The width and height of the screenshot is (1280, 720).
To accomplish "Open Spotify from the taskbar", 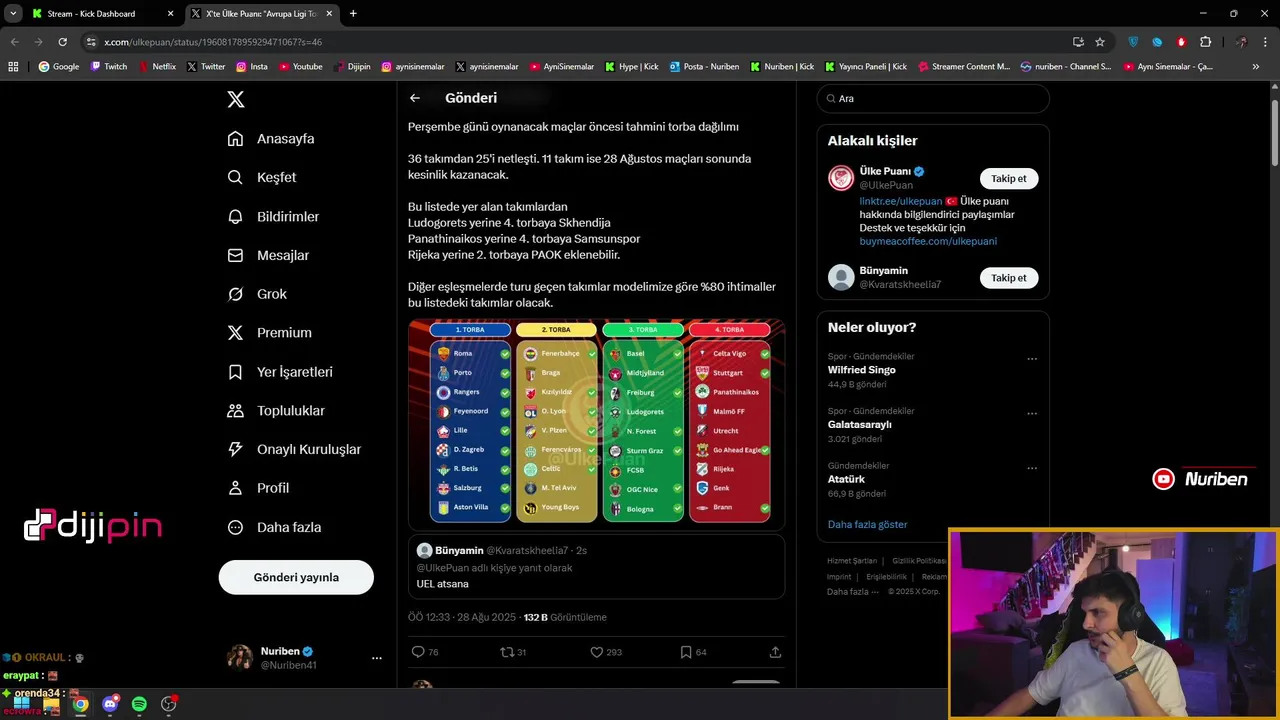I will [139, 704].
